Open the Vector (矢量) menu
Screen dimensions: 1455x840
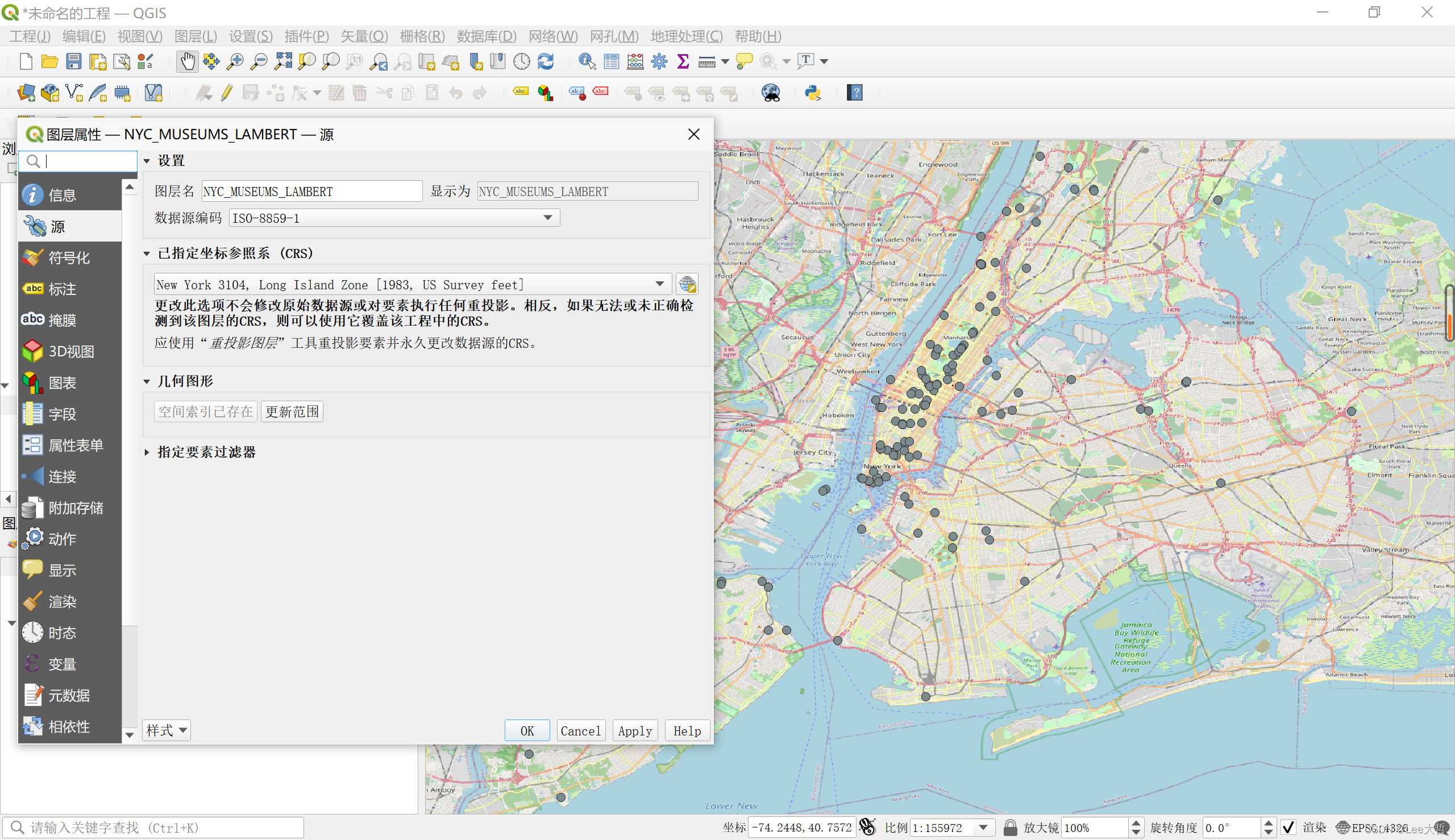[x=363, y=36]
